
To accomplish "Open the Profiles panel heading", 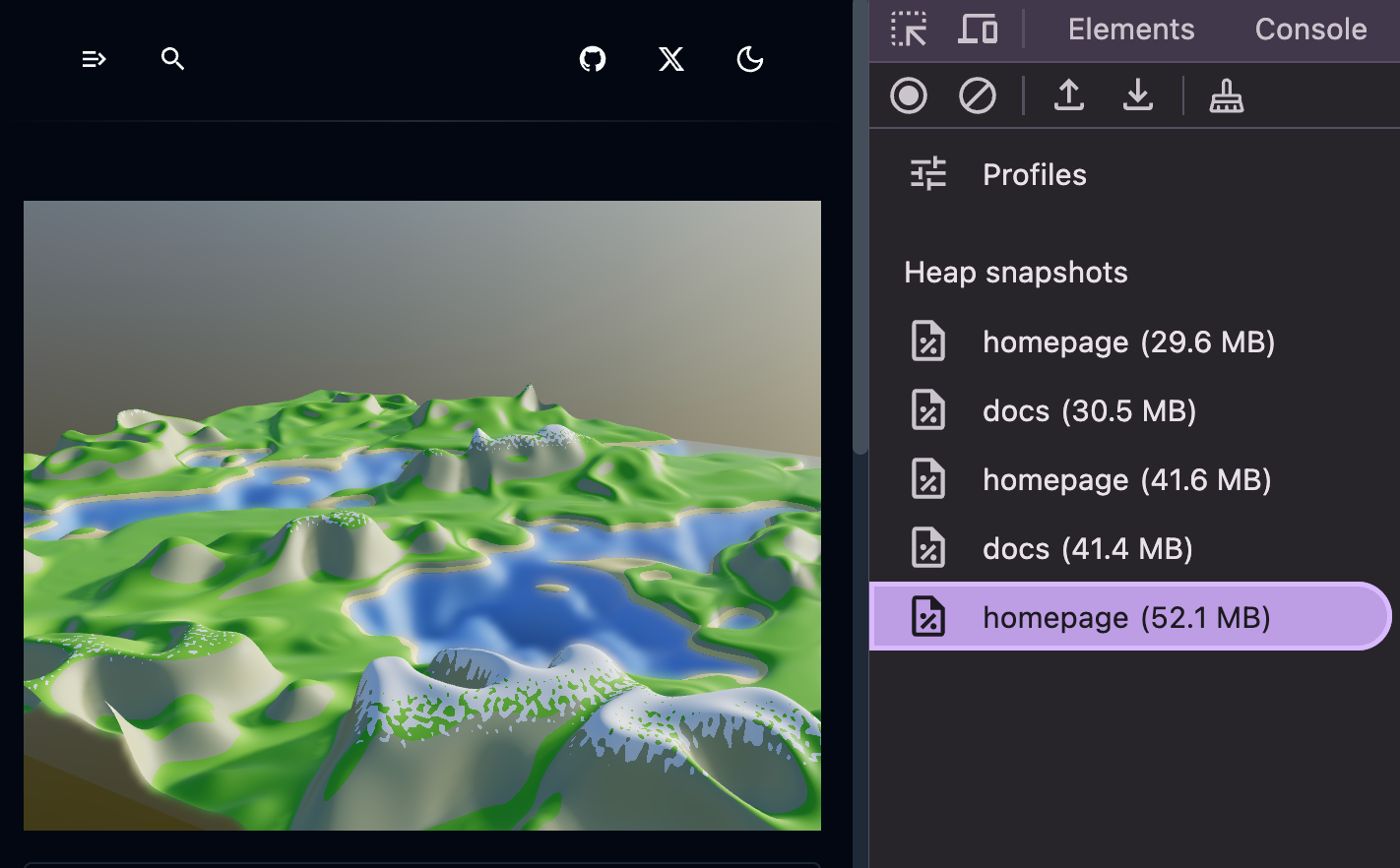I will (1034, 174).
